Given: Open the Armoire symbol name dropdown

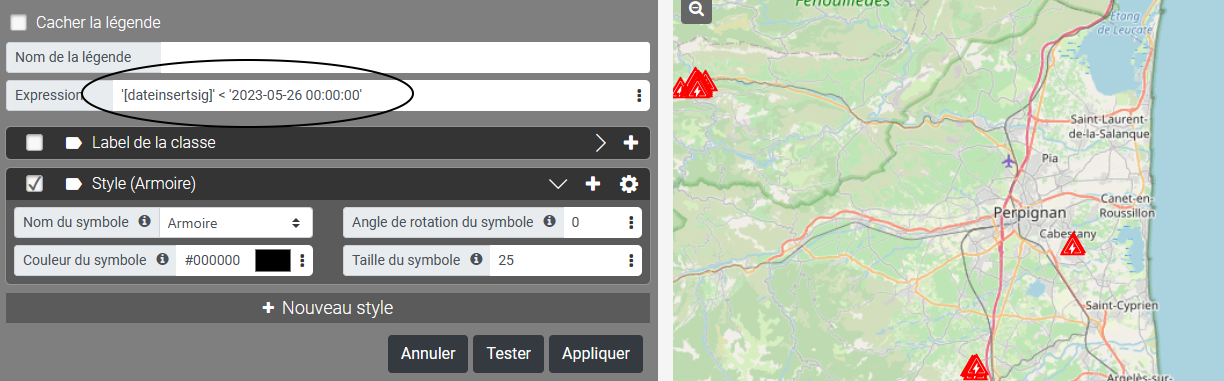Looking at the screenshot, I should [236, 222].
